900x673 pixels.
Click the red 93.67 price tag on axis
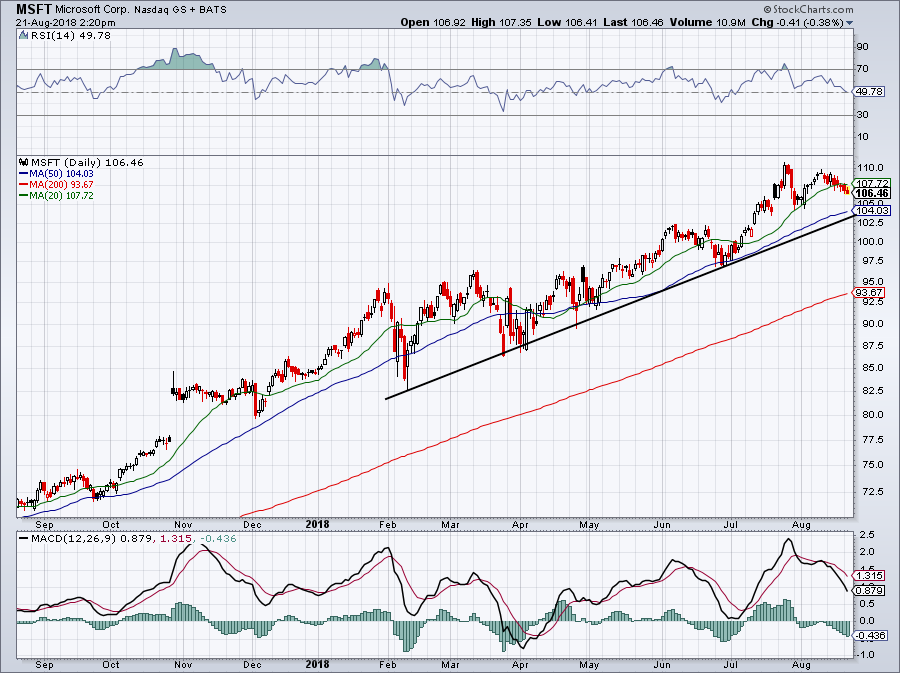pyautogui.click(x=870, y=293)
